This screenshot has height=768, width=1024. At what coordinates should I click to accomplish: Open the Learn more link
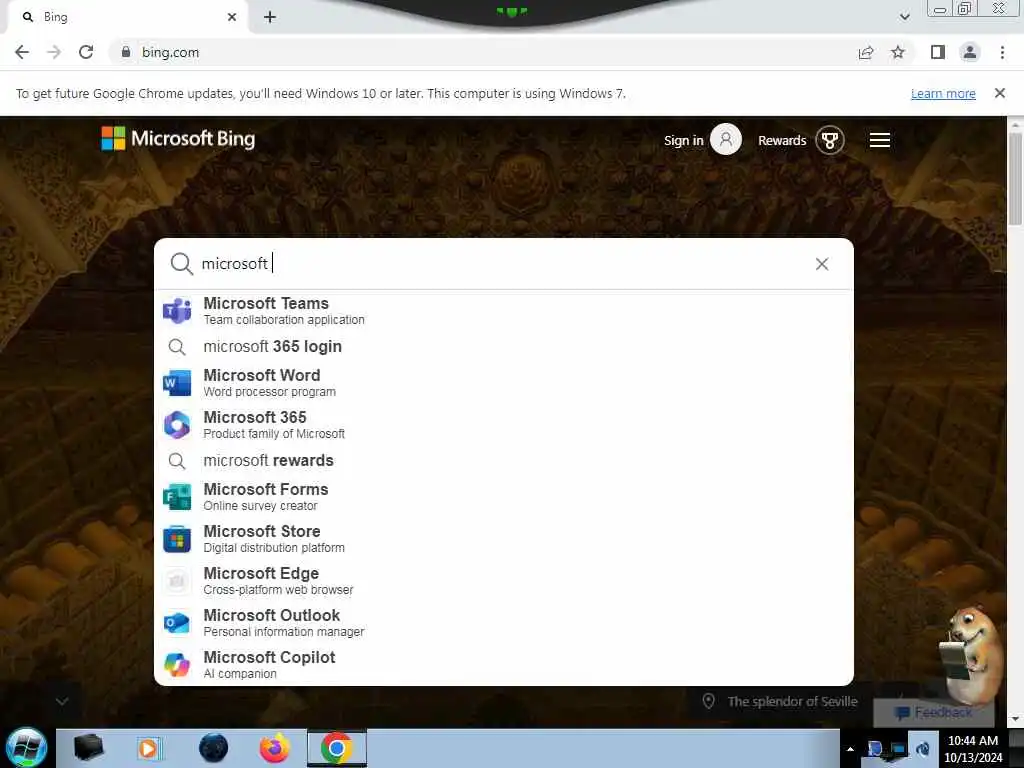[943, 93]
